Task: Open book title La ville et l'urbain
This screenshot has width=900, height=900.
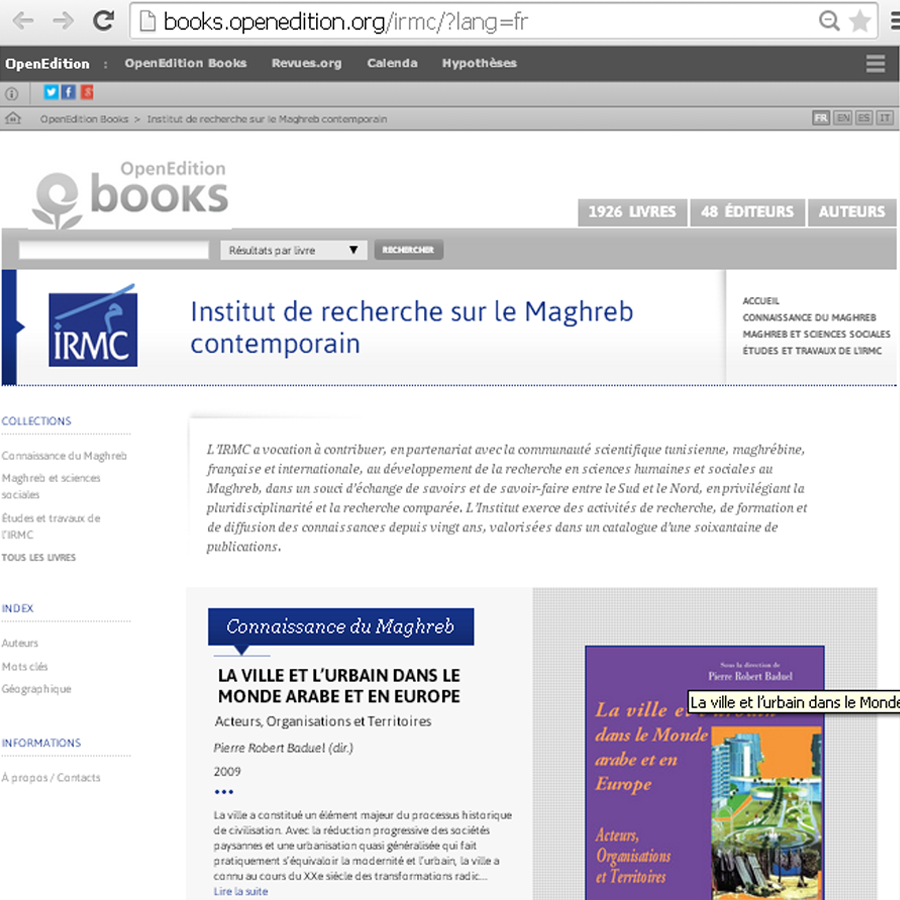Action: (339, 686)
